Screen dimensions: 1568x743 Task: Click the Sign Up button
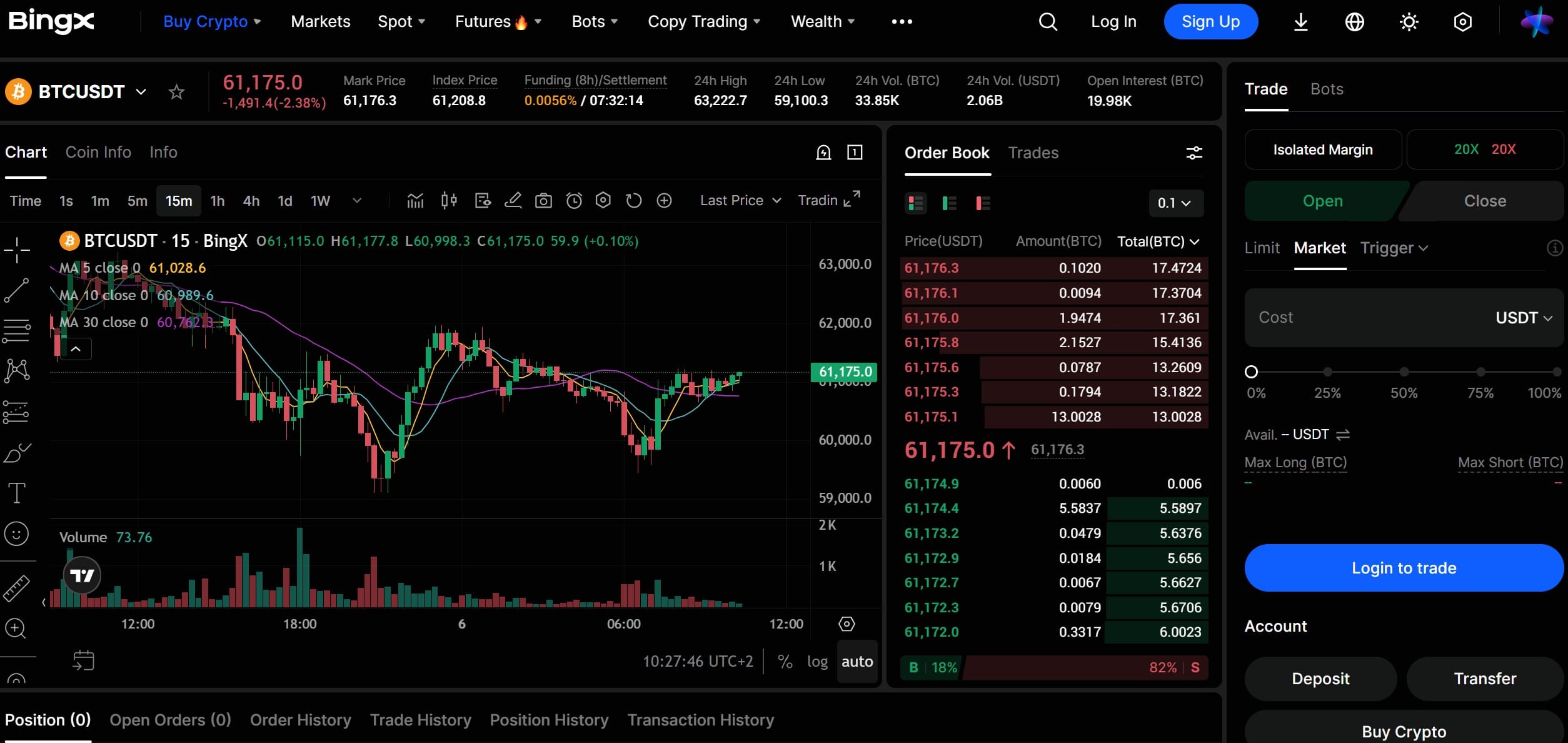(x=1210, y=22)
